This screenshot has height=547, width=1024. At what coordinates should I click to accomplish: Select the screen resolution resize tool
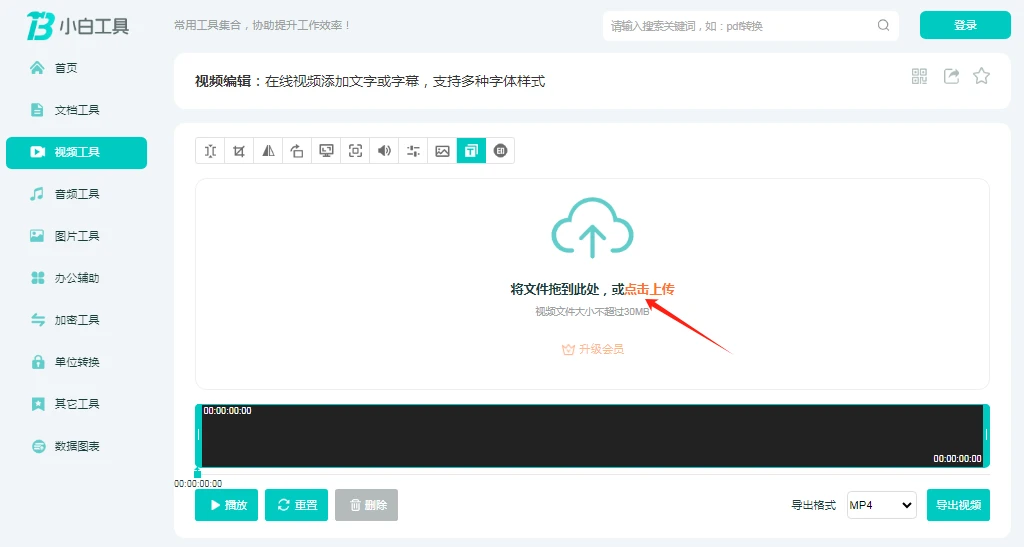(x=327, y=151)
